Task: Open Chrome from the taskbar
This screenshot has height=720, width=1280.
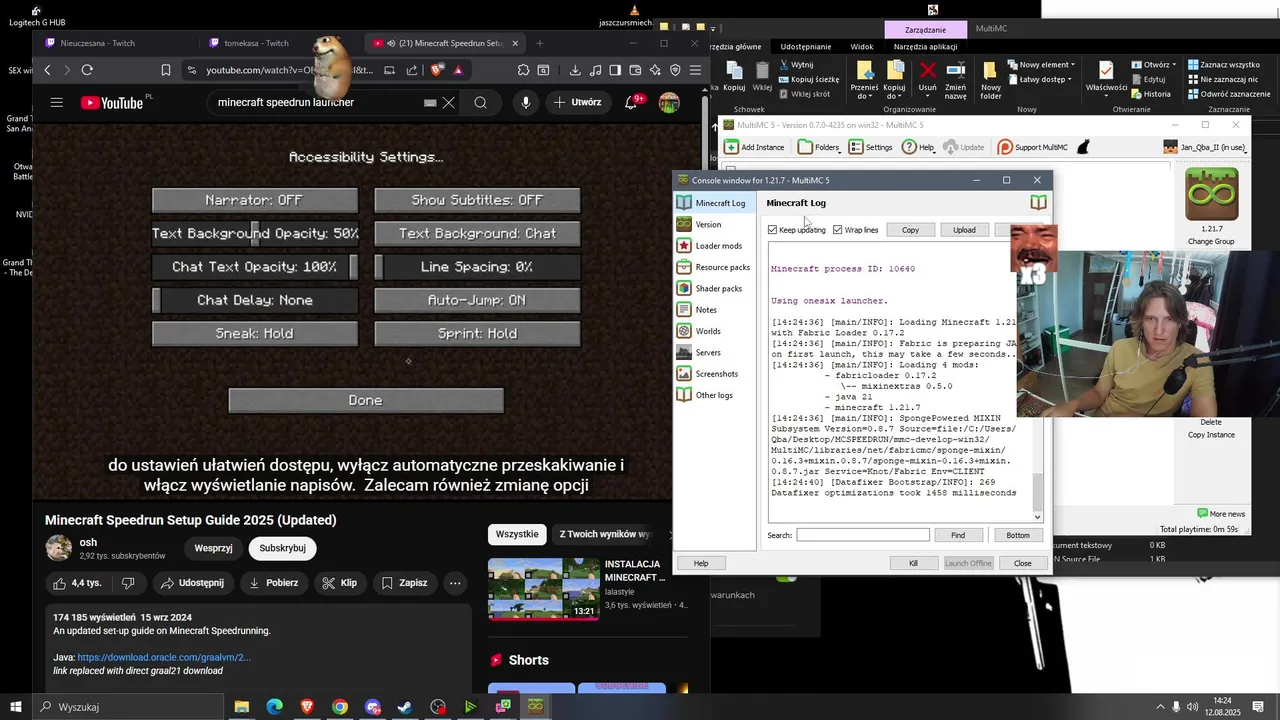Action: click(340, 707)
